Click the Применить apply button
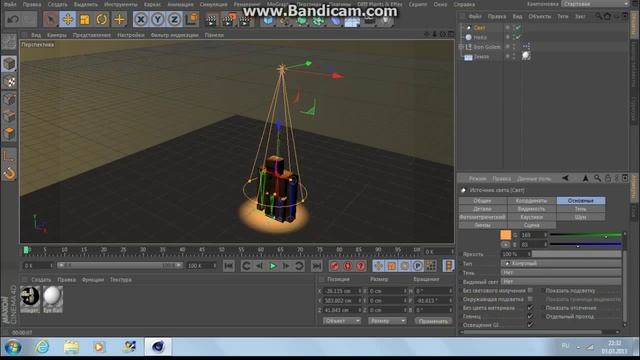 click(433, 321)
